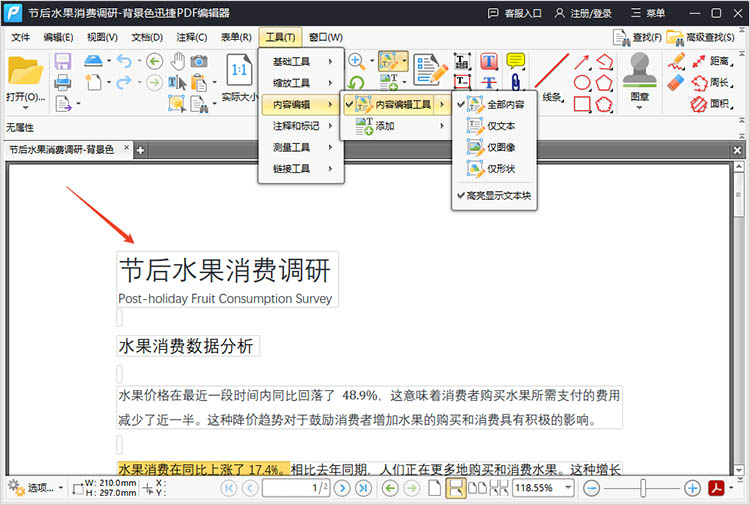Screen dimensions: 750x505
Task: Open the Comments (注释) menu
Action: 191,37
